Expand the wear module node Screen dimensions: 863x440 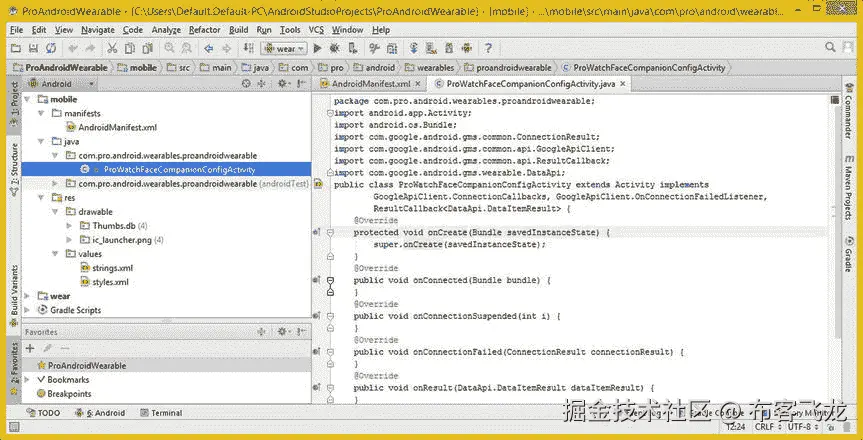pyautogui.click(x=27, y=296)
